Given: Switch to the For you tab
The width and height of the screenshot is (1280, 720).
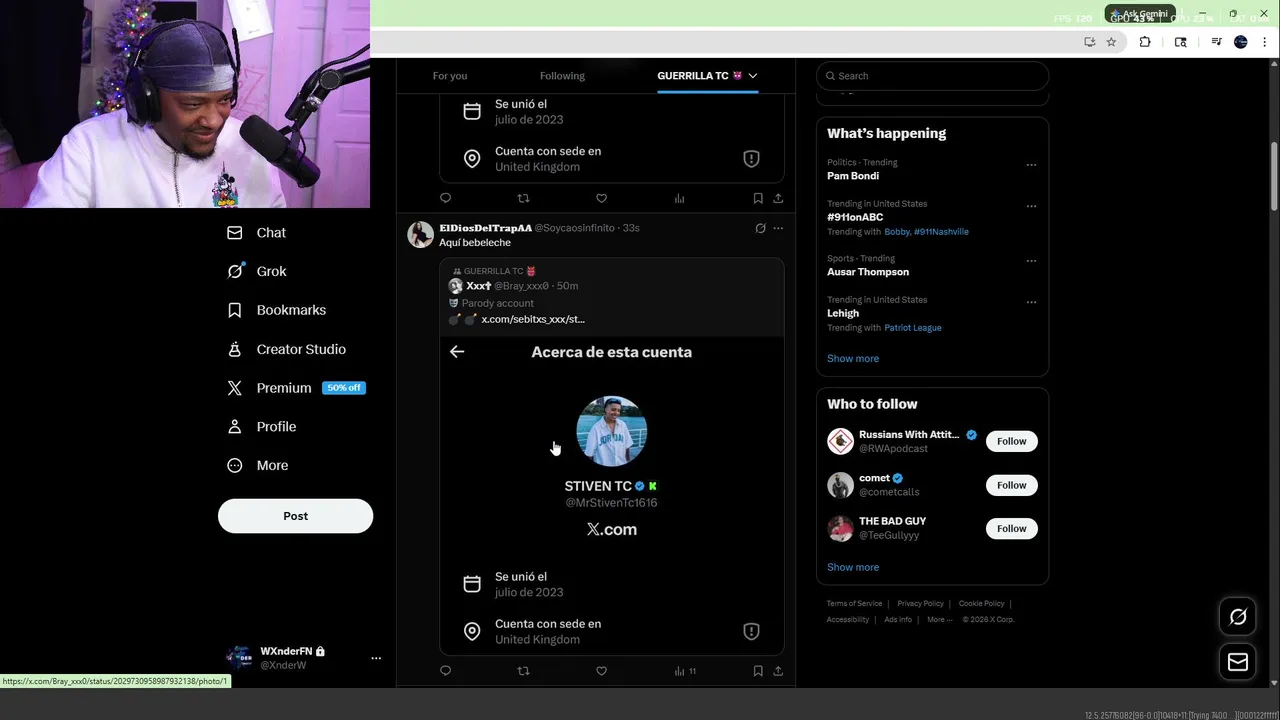Looking at the screenshot, I should [450, 76].
